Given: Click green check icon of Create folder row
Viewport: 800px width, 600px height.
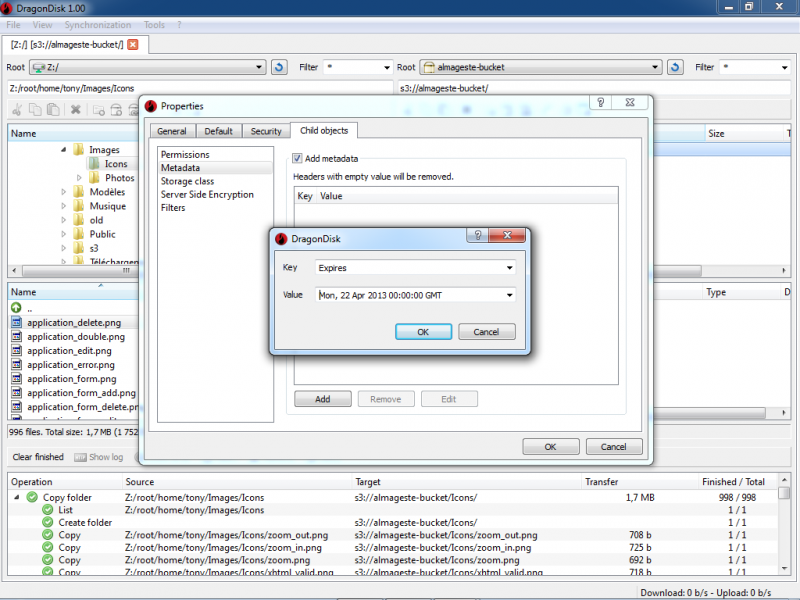Looking at the screenshot, I should pyautogui.click(x=48, y=522).
